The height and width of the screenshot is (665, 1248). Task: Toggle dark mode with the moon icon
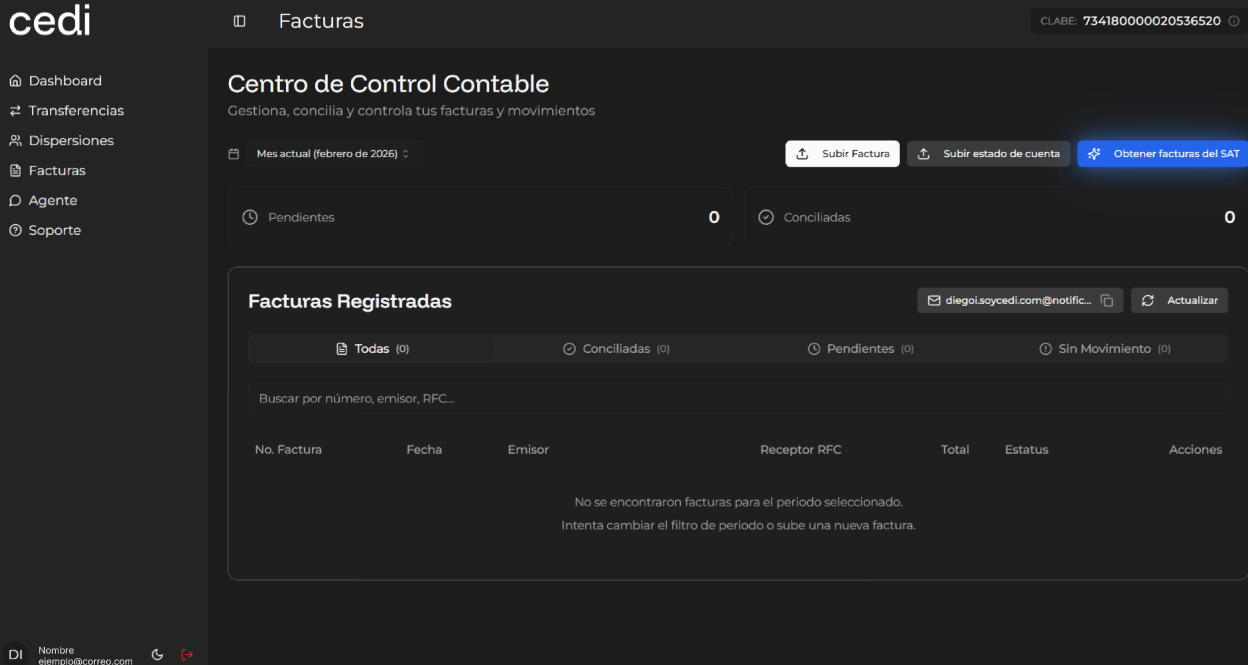pyautogui.click(x=157, y=654)
